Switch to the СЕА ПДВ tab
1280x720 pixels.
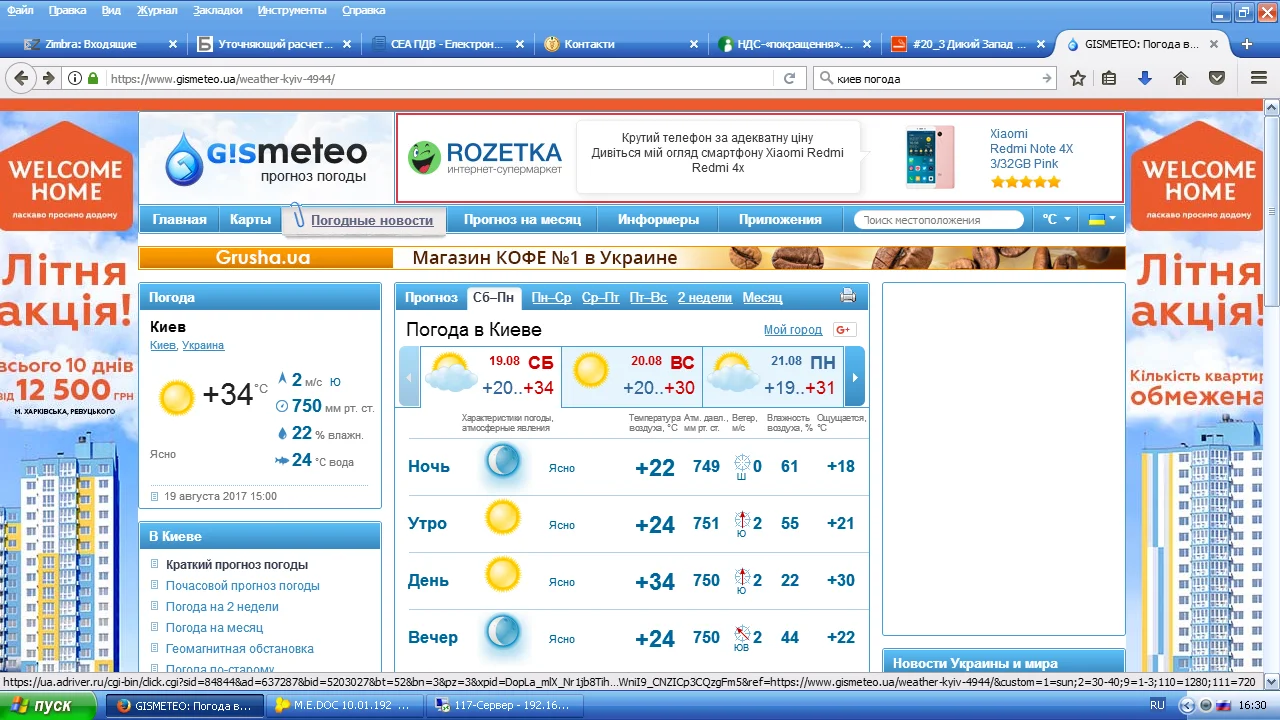[448, 44]
